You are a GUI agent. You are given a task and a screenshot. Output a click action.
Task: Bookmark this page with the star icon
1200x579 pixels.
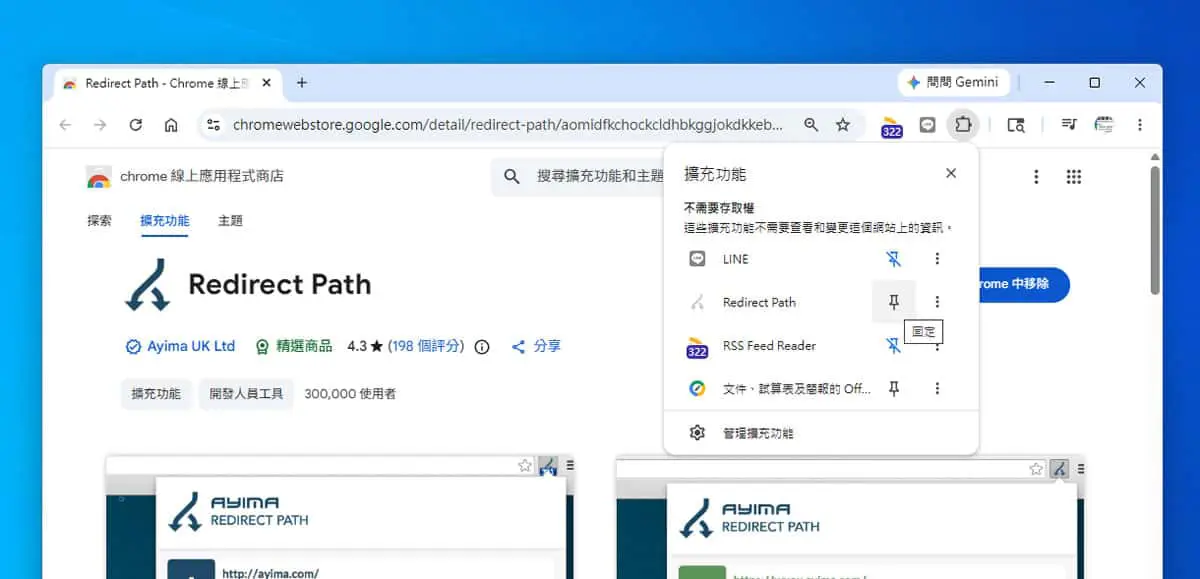click(x=843, y=125)
